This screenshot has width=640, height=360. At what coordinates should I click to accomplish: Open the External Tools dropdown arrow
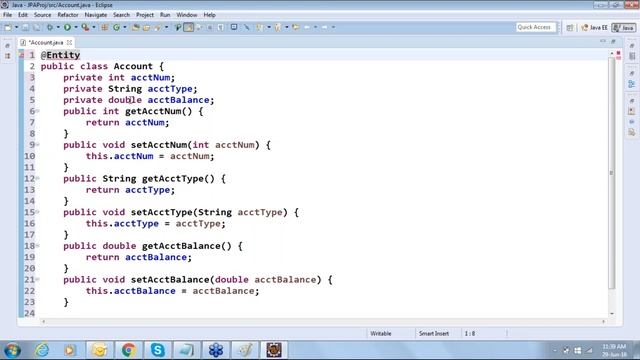pyautogui.click(x=93, y=27)
